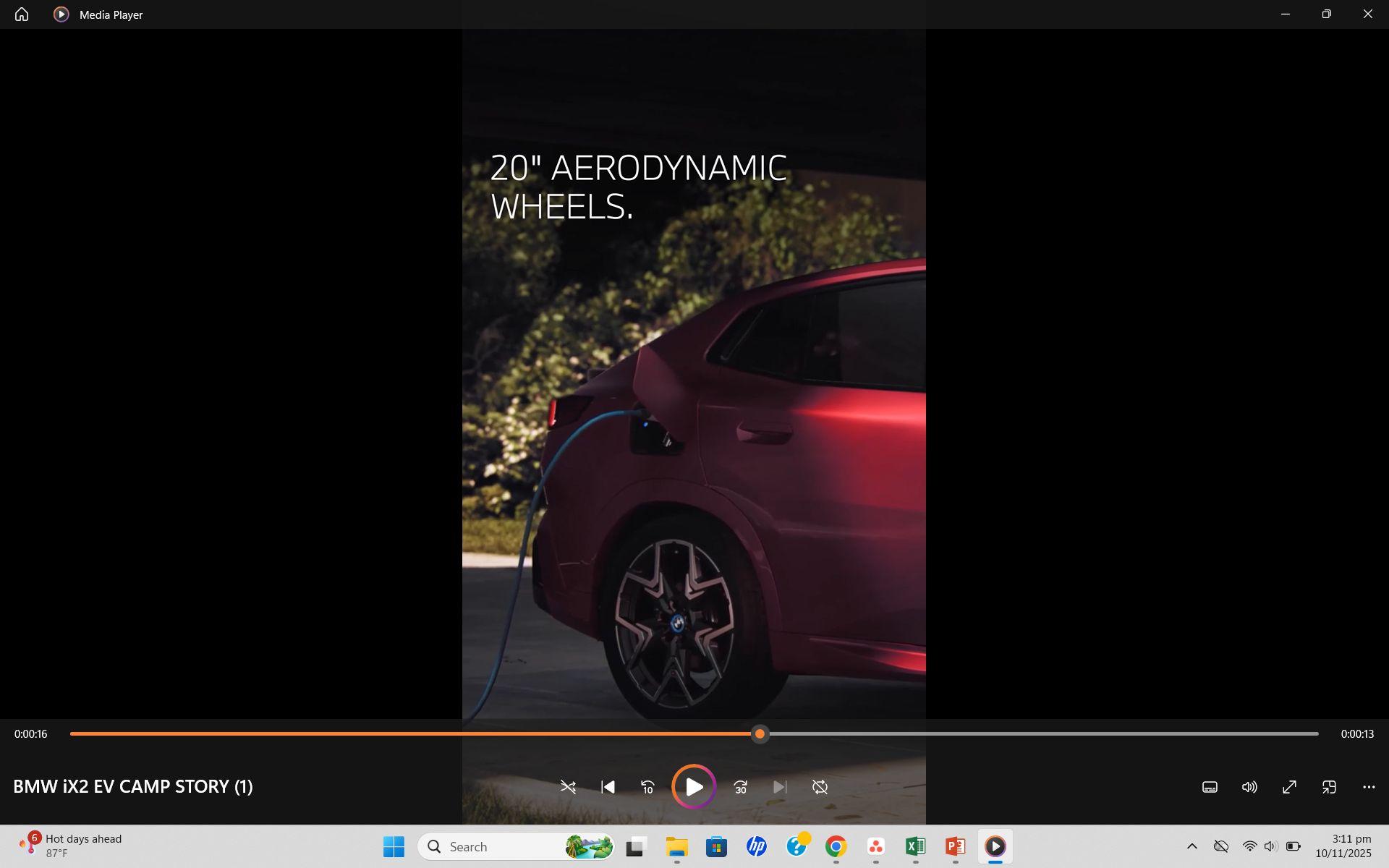
Task: Open the volume control
Action: (x=1249, y=787)
